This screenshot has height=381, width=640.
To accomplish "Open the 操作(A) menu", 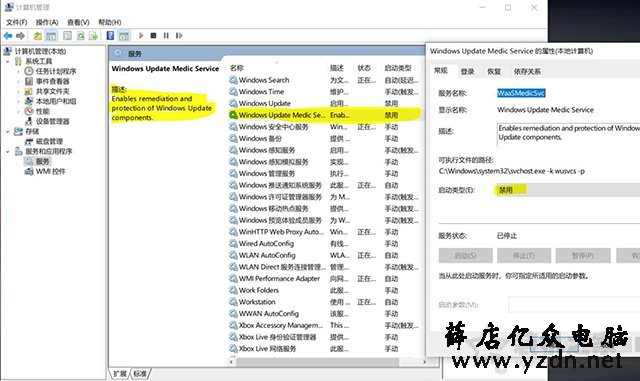I will (47, 22).
